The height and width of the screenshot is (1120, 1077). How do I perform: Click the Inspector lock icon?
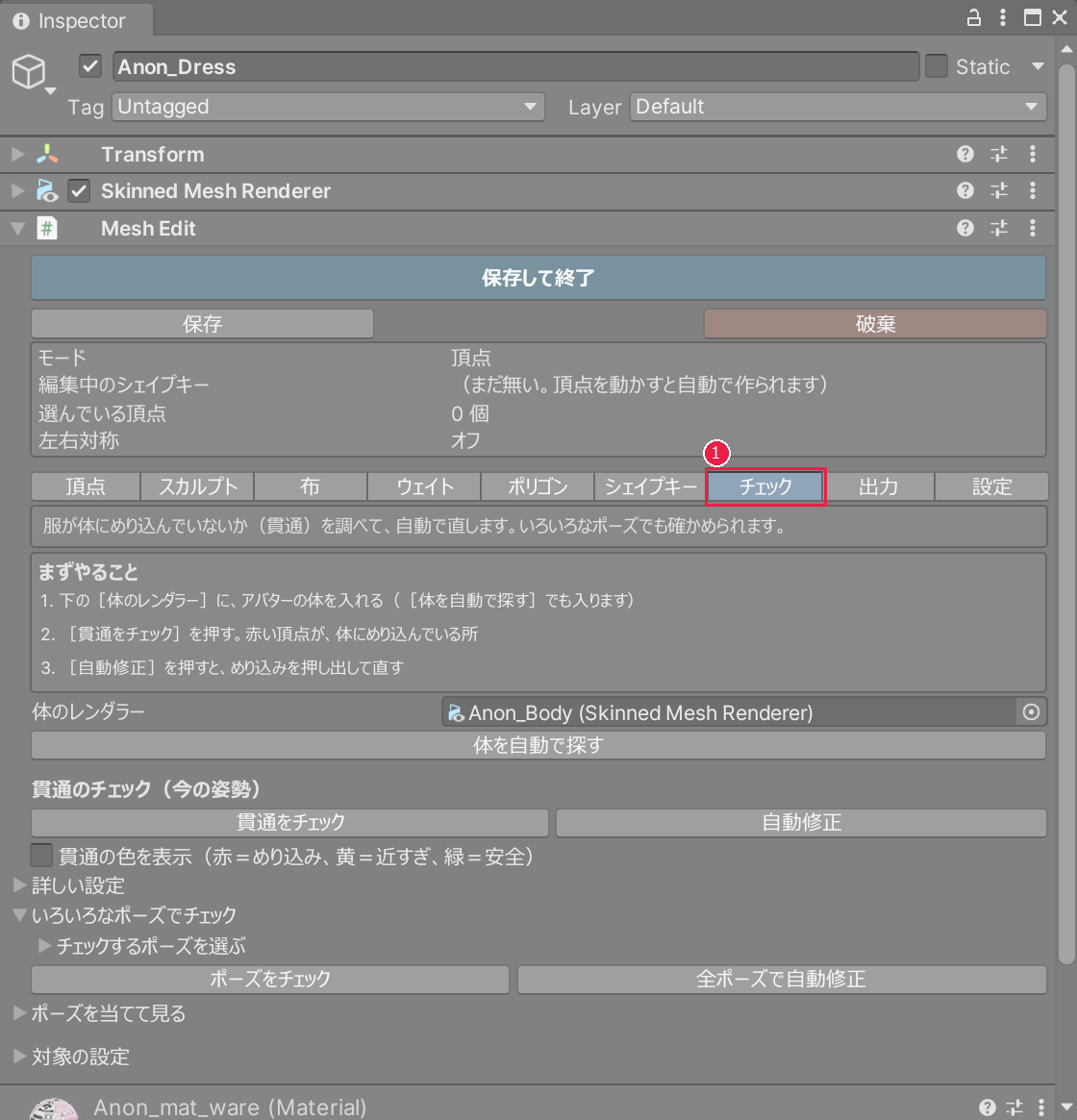pos(973,18)
